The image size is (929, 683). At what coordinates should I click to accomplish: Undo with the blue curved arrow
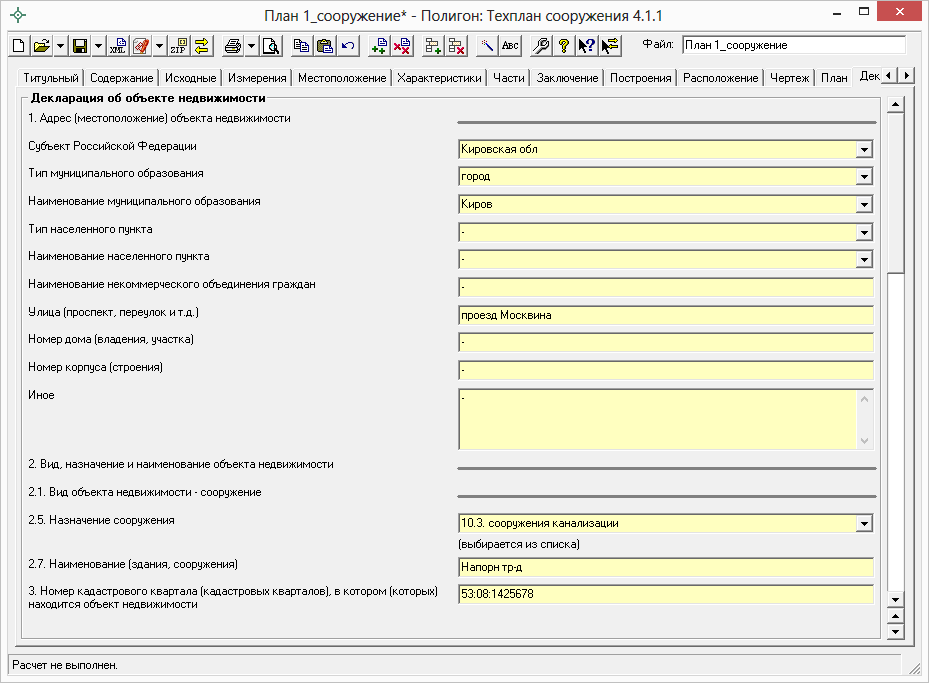pos(348,46)
